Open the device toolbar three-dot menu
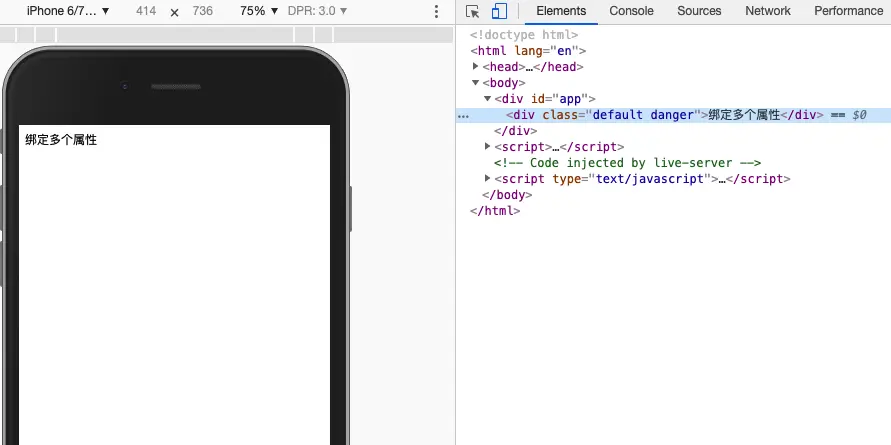891x445 pixels. click(x=436, y=11)
